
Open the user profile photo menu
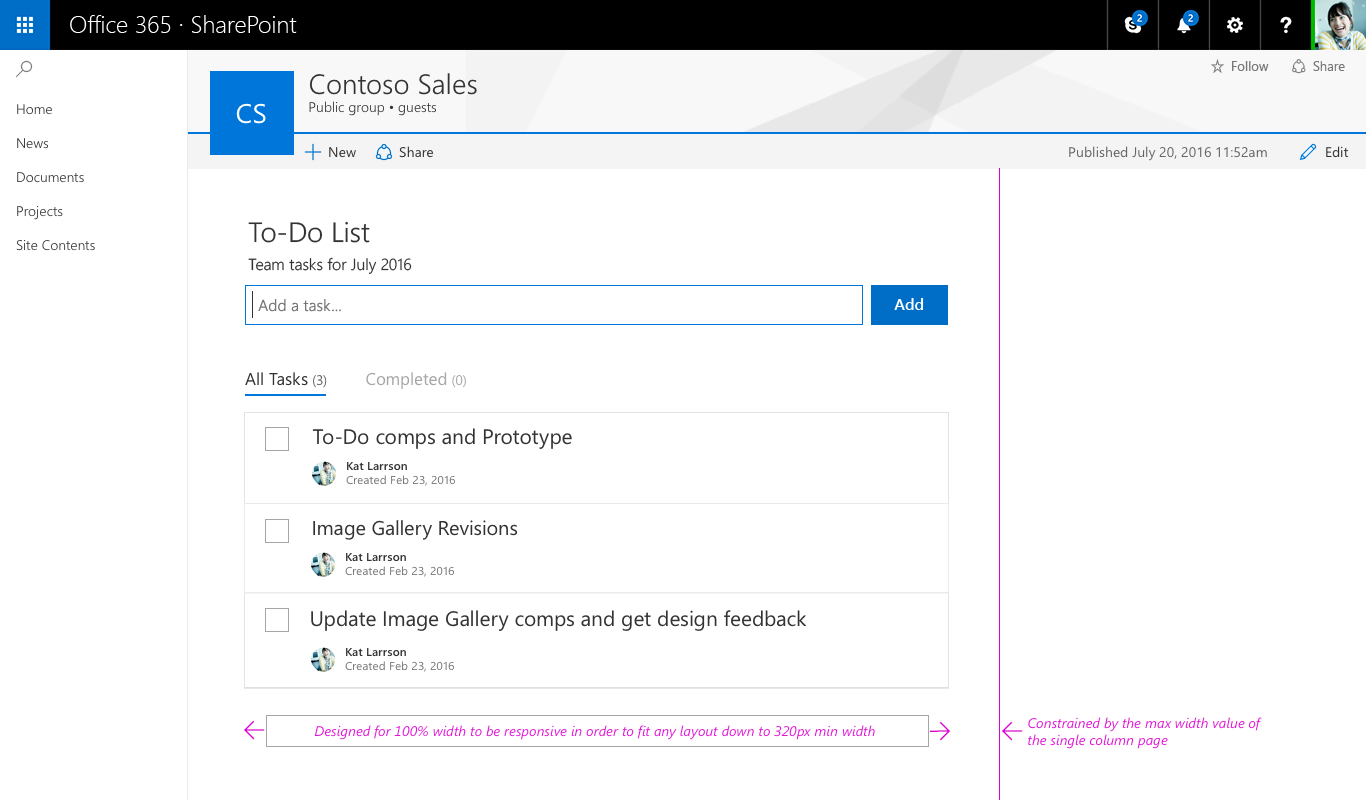tap(1339, 25)
